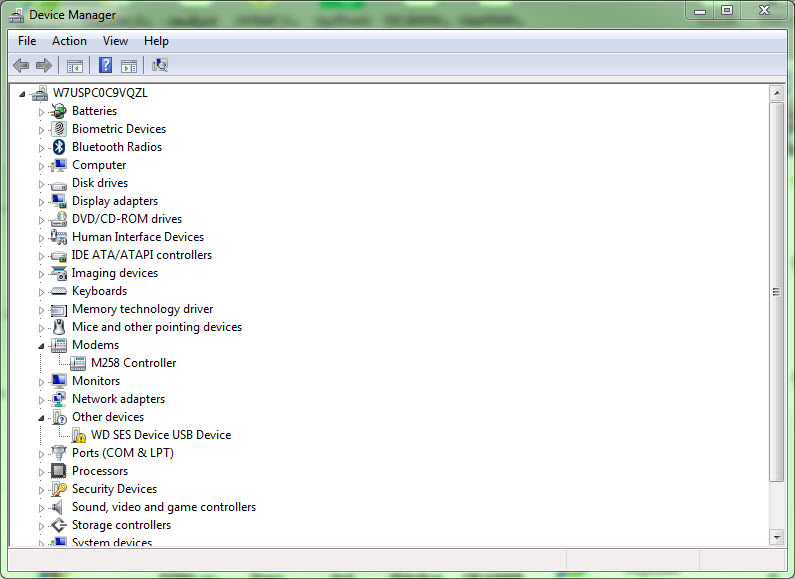This screenshot has height=579, width=795.
Task: Expand the Network adapters node
Action: click(41, 400)
